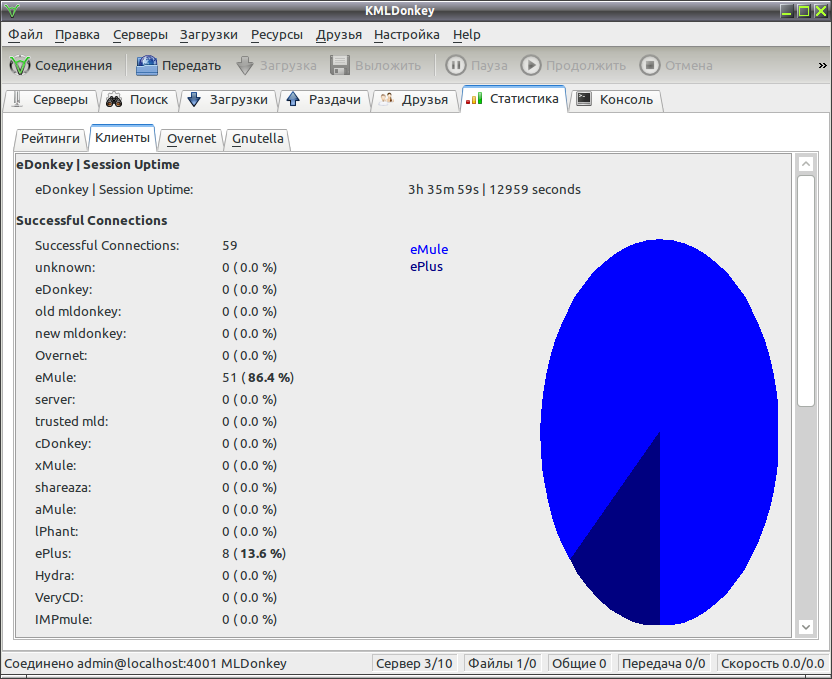
Task: Click the eMule legend label
Action: 429,249
